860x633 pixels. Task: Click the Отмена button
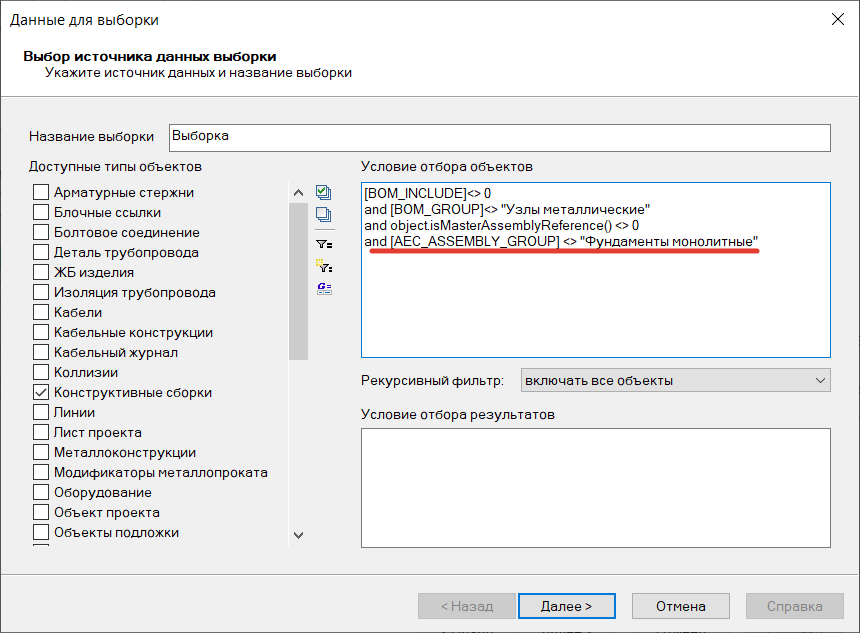tap(681, 606)
